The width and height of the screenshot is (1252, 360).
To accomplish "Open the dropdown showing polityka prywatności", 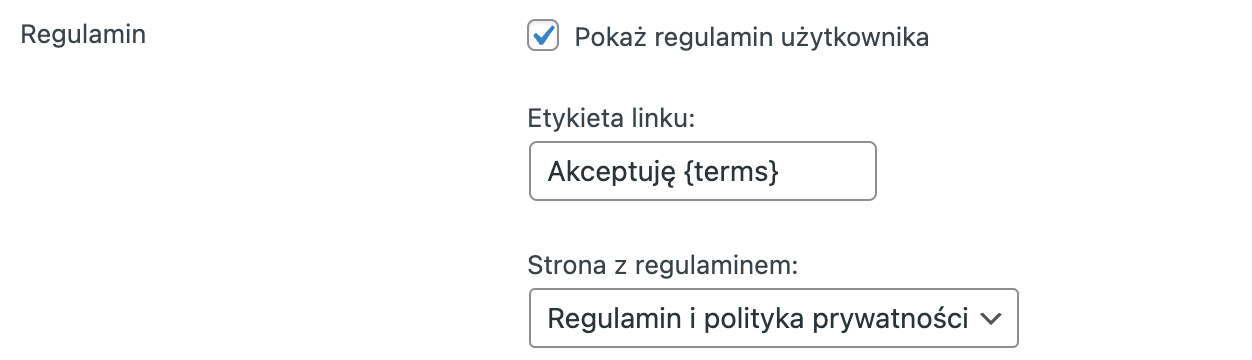I will coord(773,319).
